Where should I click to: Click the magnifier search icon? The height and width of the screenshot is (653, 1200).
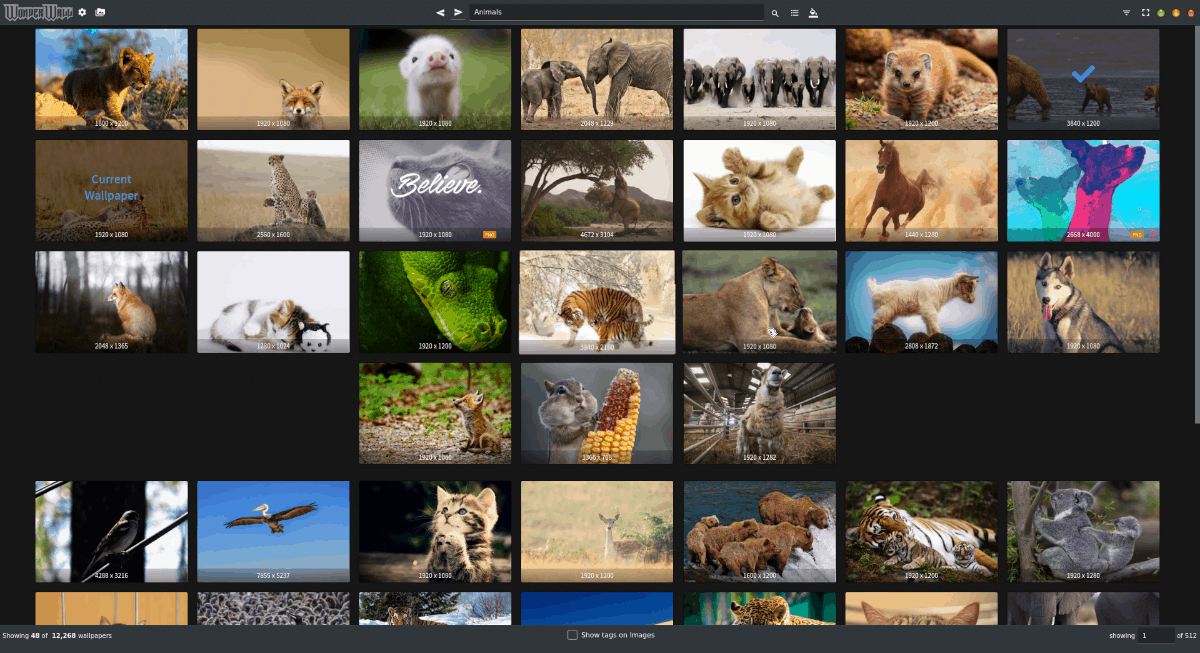tap(775, 13)
